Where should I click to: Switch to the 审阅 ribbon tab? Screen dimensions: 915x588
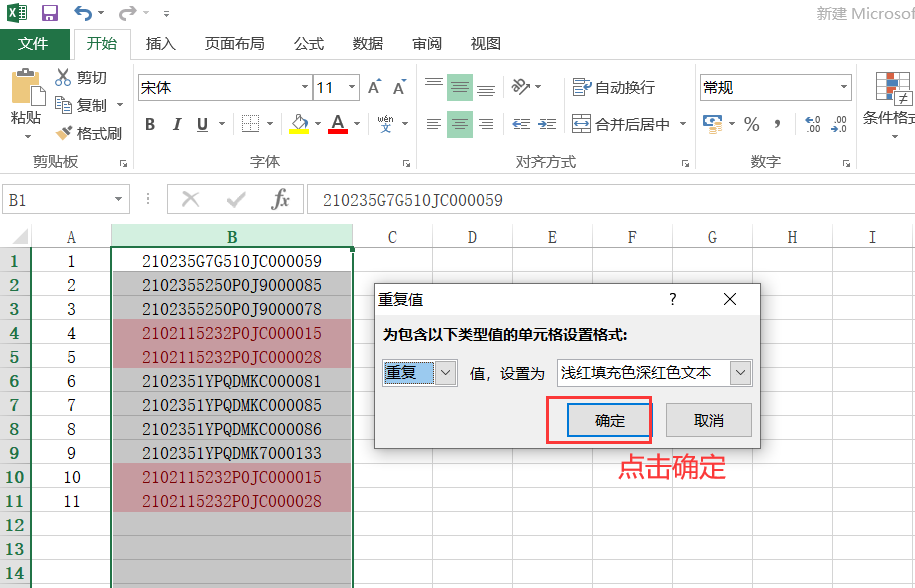click(427, 44)
